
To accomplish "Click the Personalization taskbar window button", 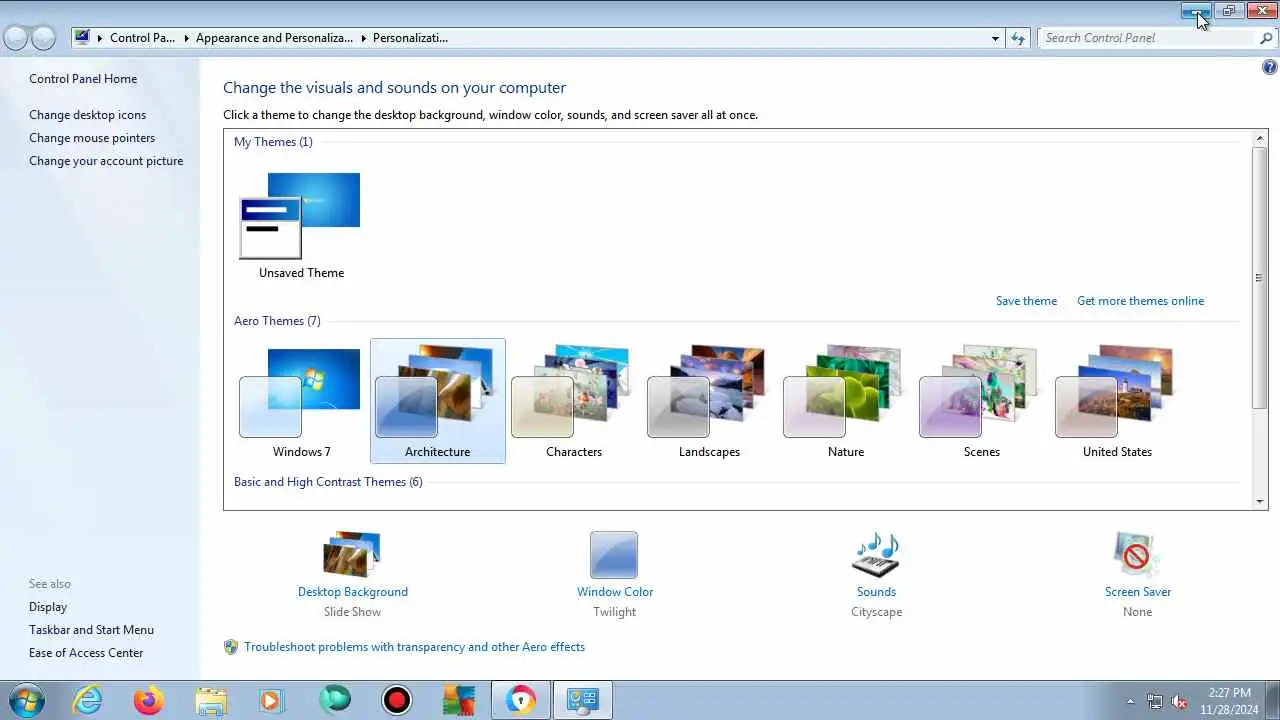I will 582,700.
